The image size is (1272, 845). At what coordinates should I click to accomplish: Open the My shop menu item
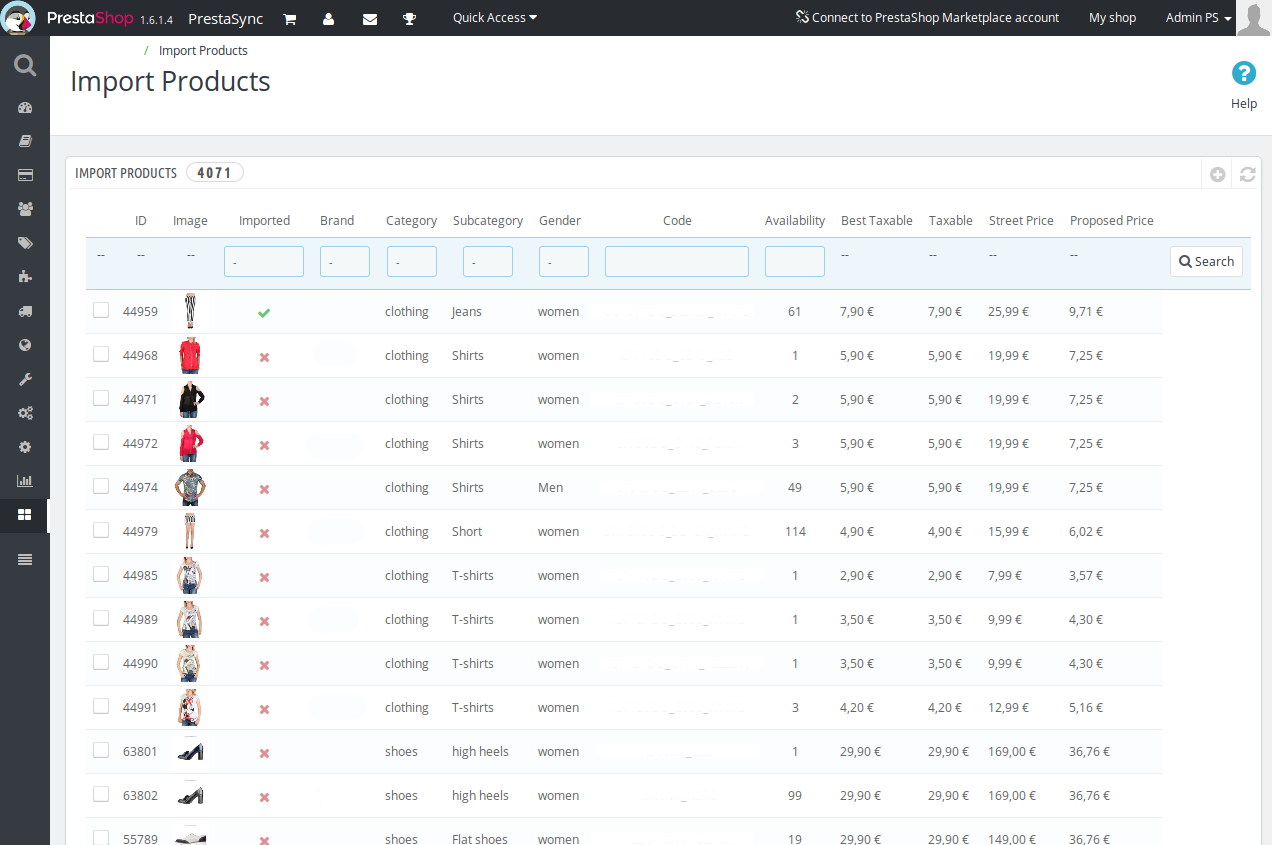pos(1112,18)
